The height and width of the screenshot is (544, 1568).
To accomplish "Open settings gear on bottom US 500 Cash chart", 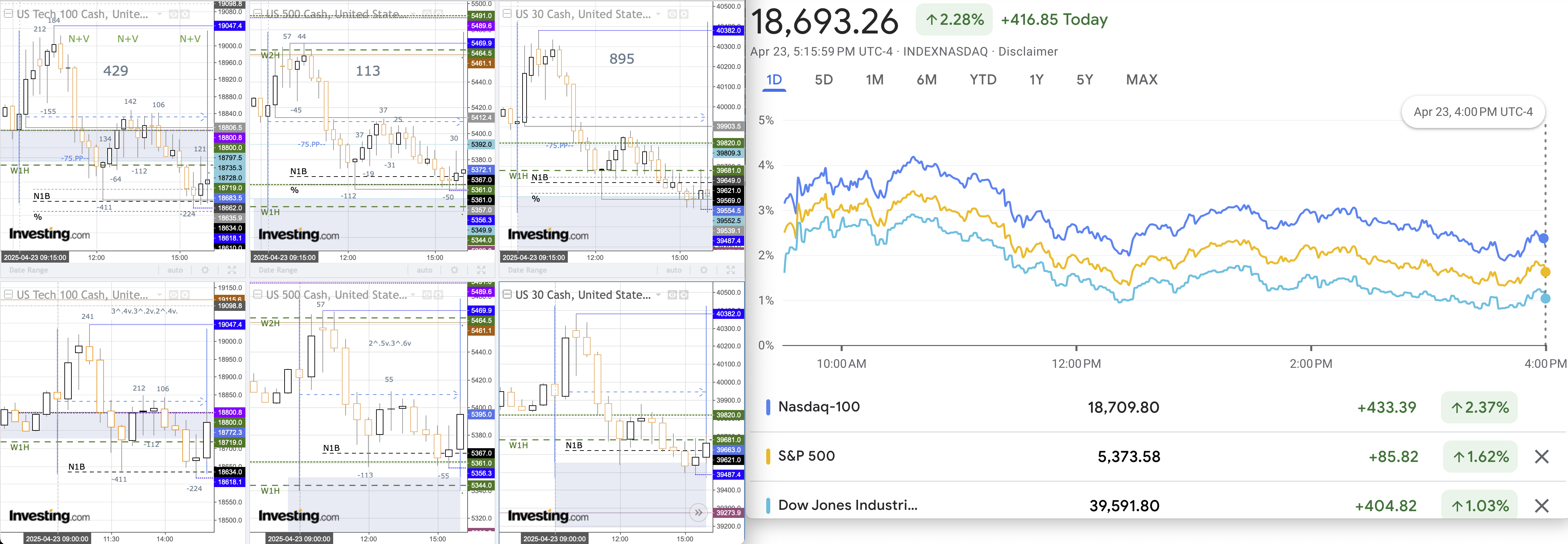I will 439,295.
